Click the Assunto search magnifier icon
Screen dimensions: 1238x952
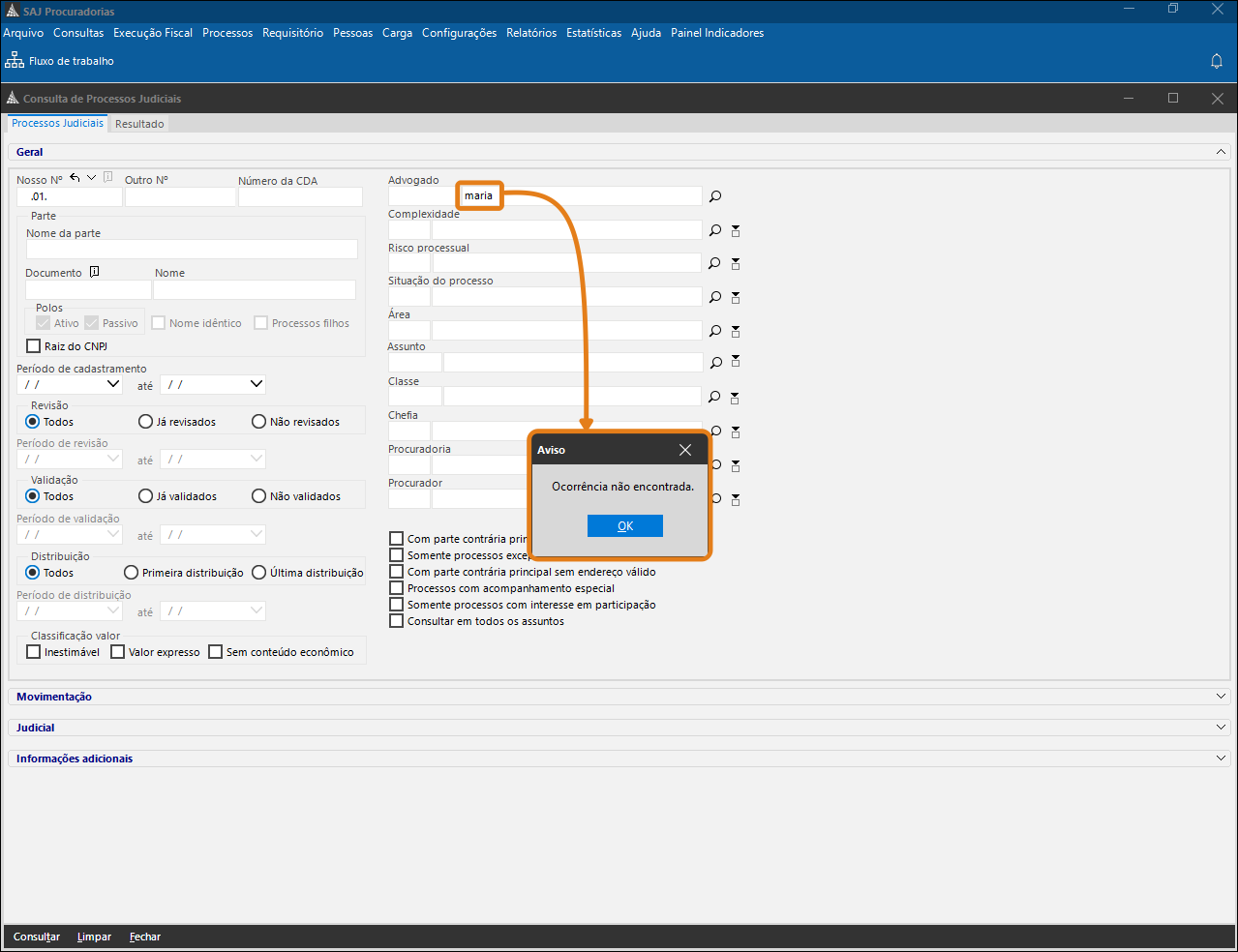tap(715, 363)
